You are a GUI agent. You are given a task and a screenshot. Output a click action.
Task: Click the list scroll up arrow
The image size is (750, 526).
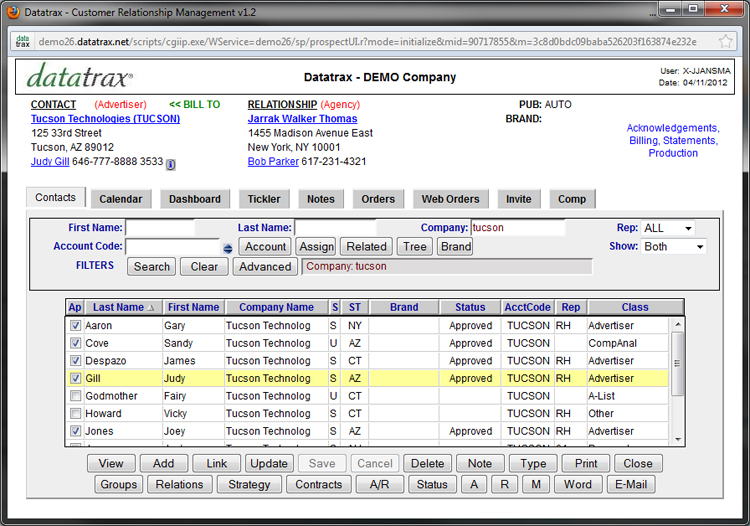coord(677,325)
